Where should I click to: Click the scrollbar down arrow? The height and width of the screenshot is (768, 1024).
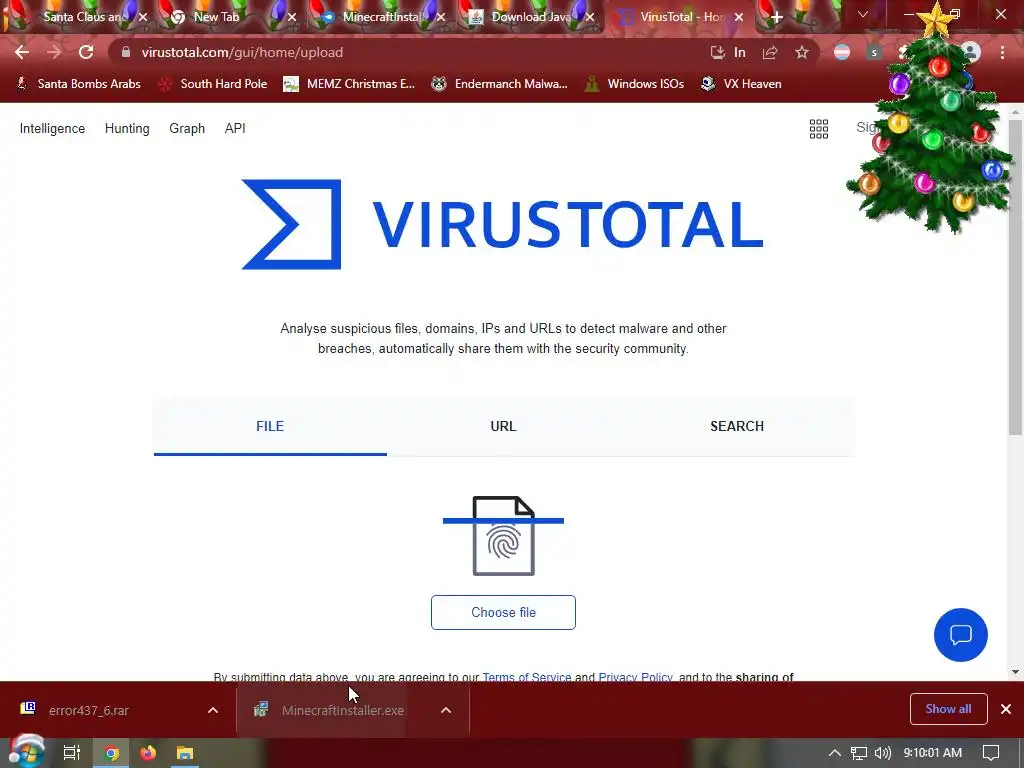point(1015,671)
